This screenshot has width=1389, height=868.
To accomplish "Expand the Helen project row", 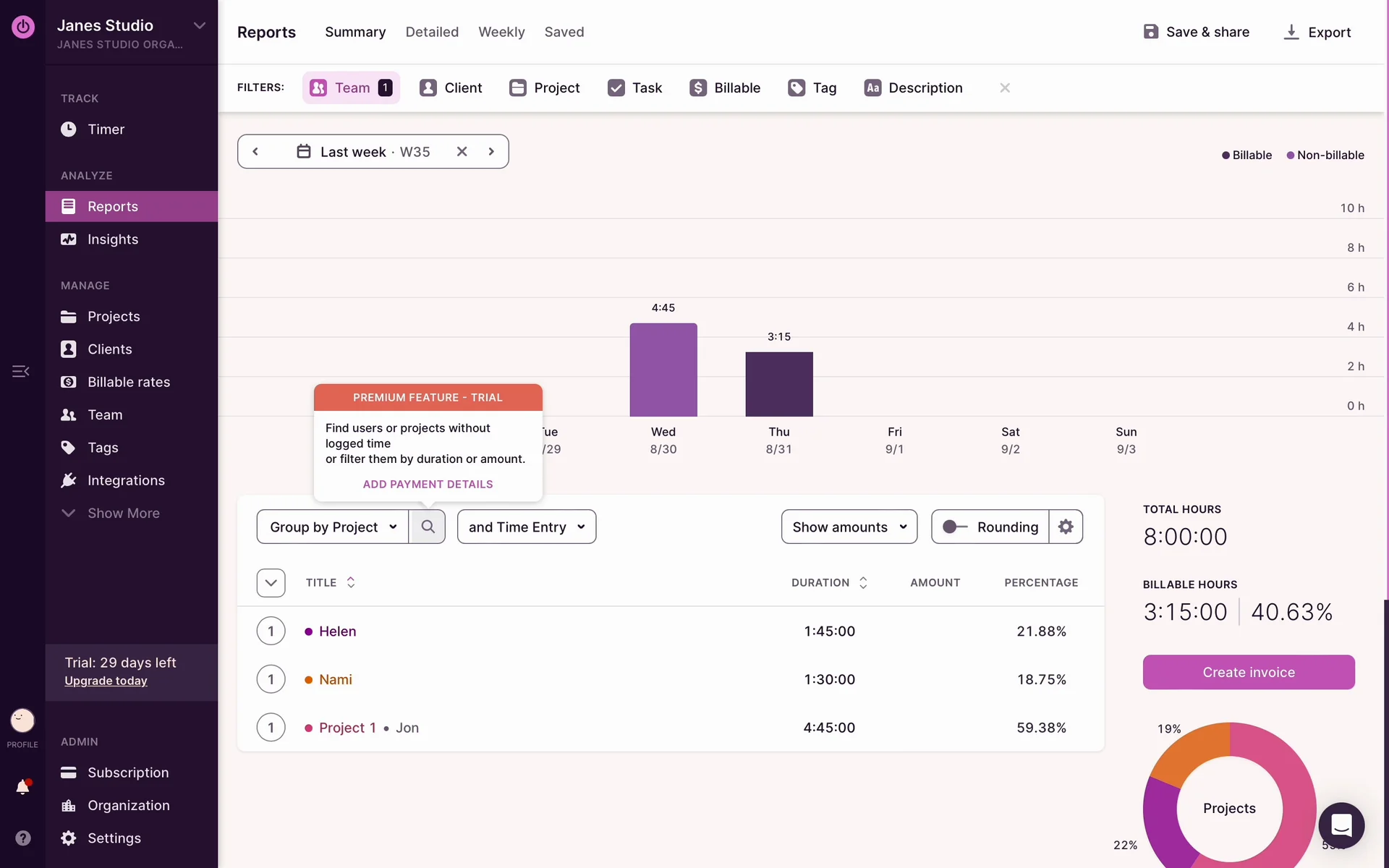I will tap(271, 631).
